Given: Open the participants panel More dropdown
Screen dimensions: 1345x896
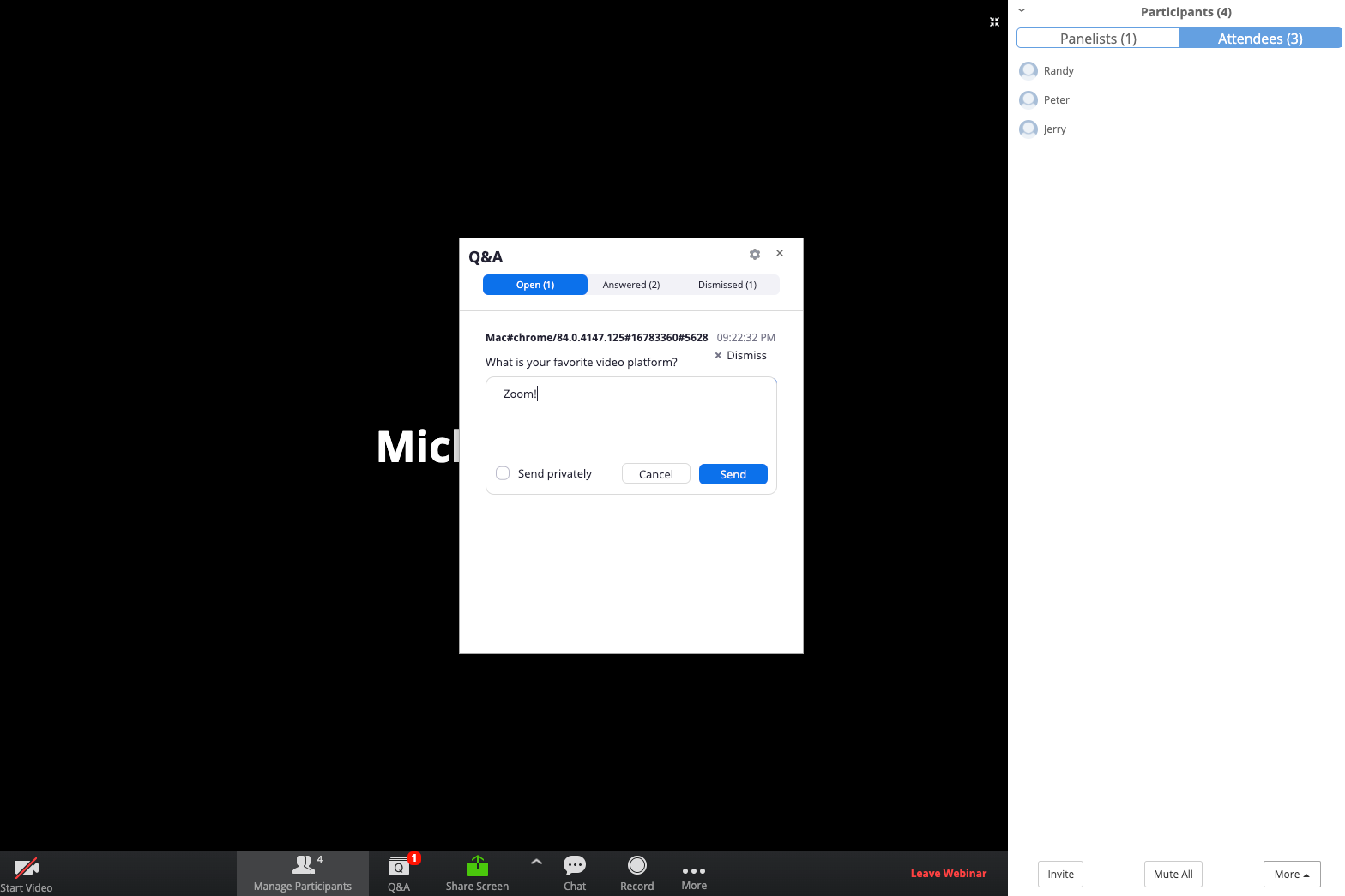Looking at the screenshot, I should coord(1292,875).
